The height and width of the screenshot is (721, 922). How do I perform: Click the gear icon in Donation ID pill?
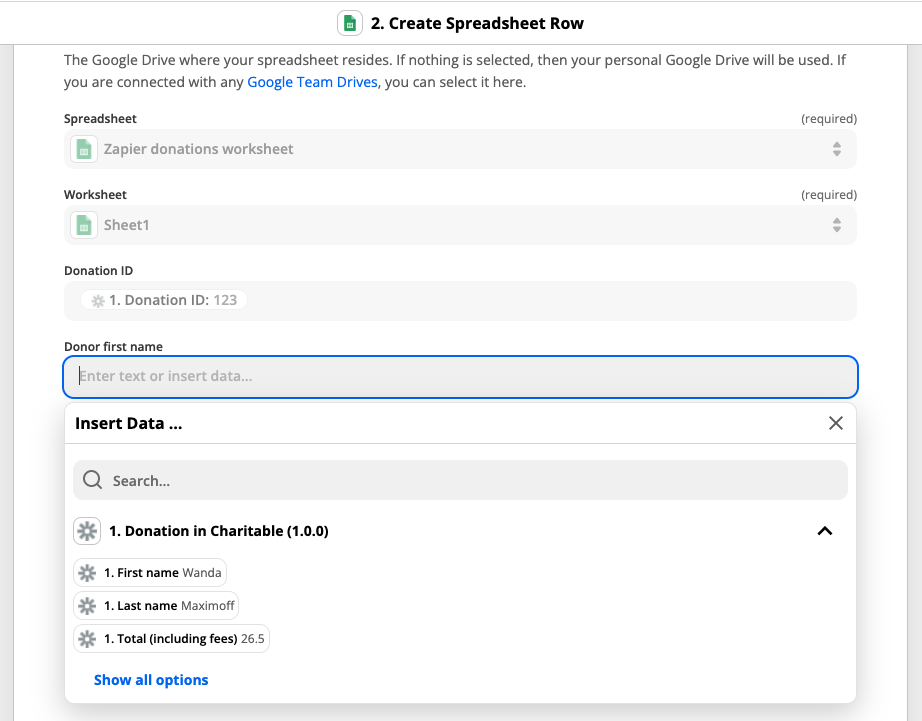(98, 301)
